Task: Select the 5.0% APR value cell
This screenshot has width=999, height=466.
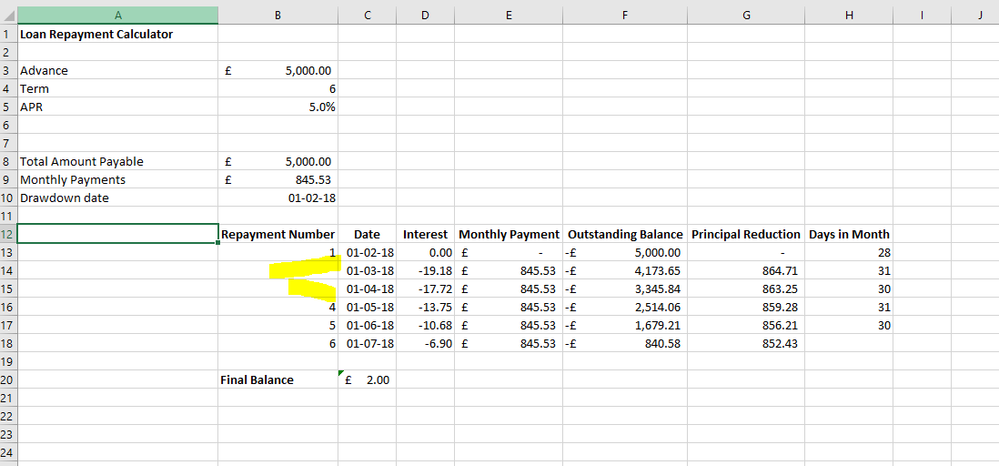Action: point(278,107)
